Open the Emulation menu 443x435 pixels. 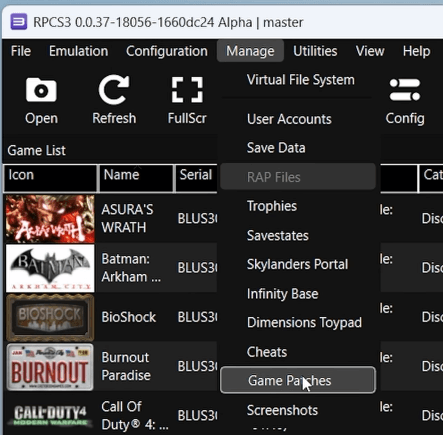tap(79, 51)
